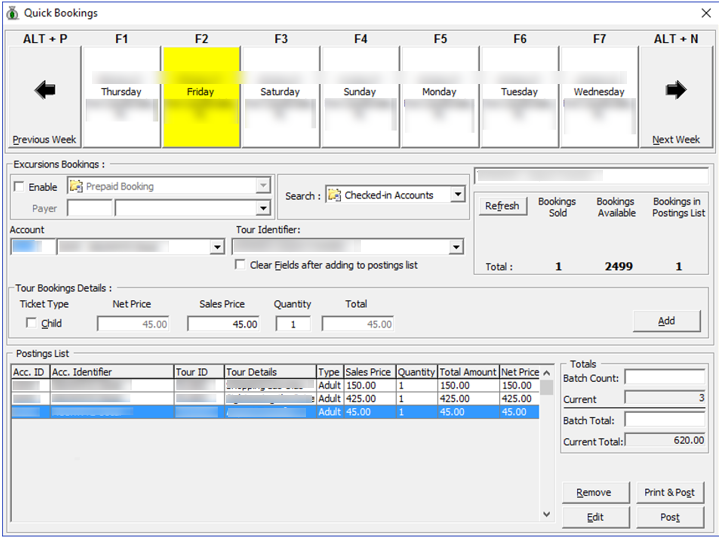Select the Saturday day tile
The image size is (719, 540).
pos(280,96)
